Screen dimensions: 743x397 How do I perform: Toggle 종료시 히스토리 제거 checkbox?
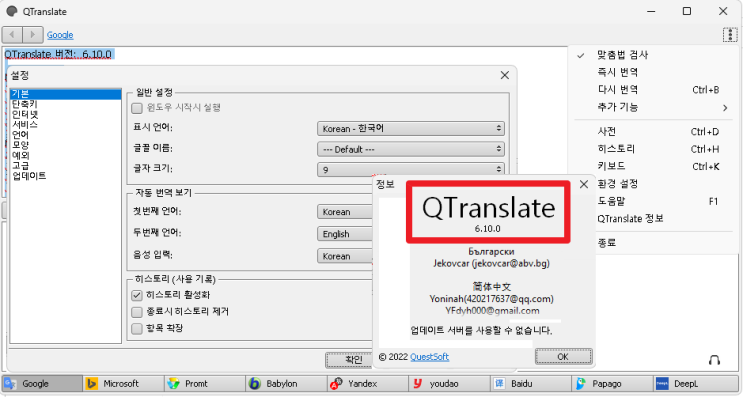137,312
